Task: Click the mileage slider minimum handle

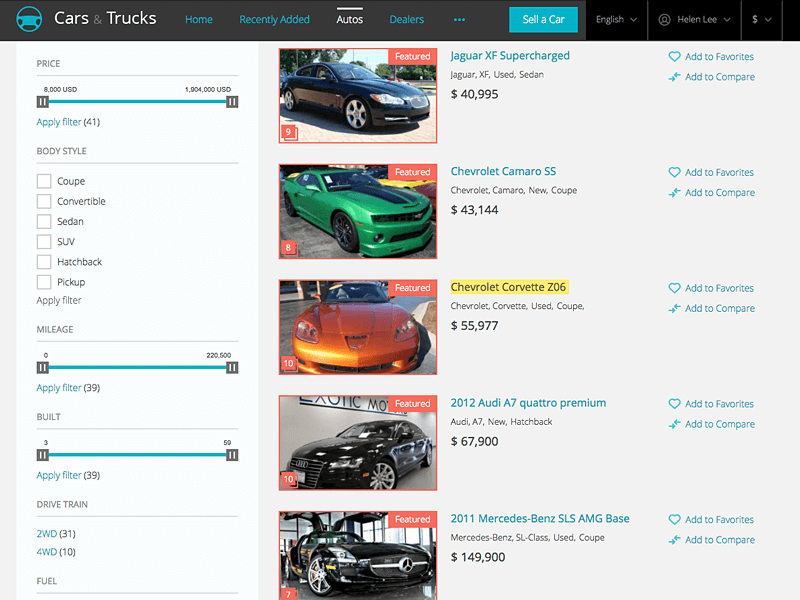Action: click(x=43, y=368)
